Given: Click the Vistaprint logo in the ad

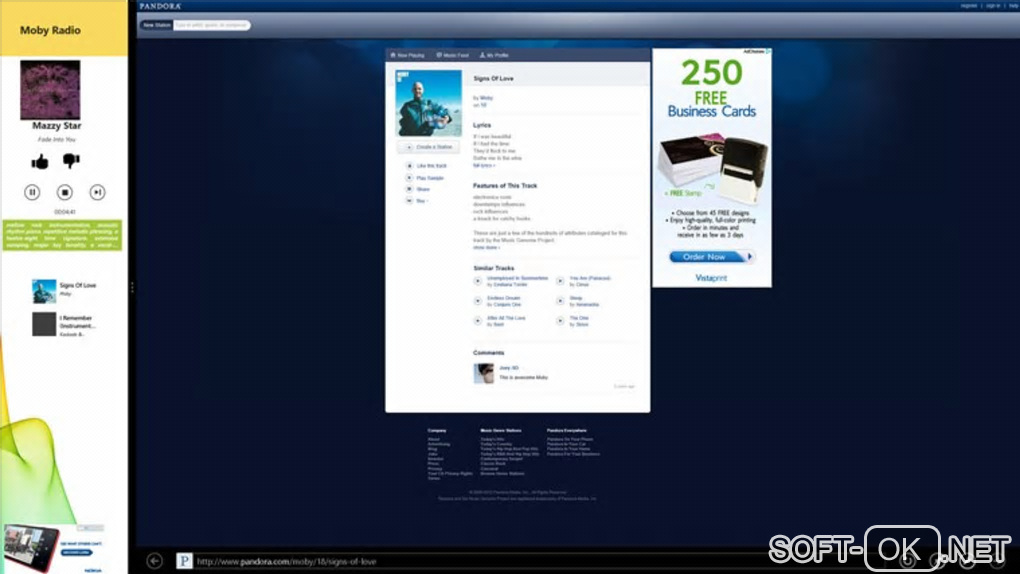Looking at the screenshot, I should 711,278.
